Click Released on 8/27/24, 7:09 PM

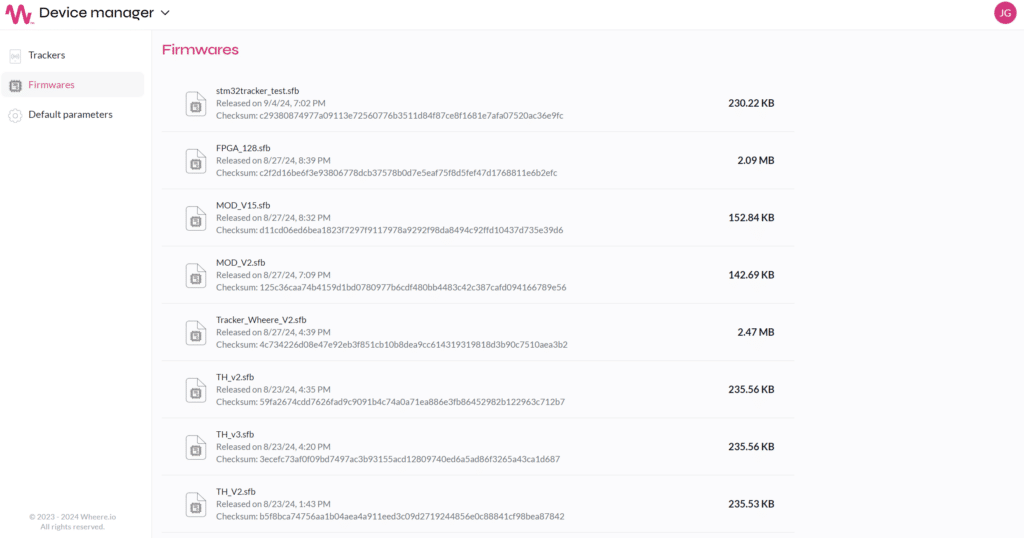[x=273, y=275]
